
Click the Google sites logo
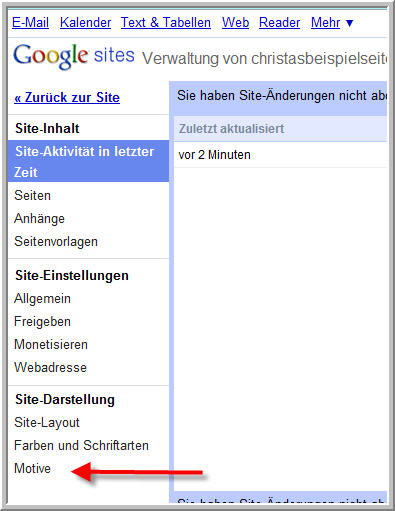(74, 56)
